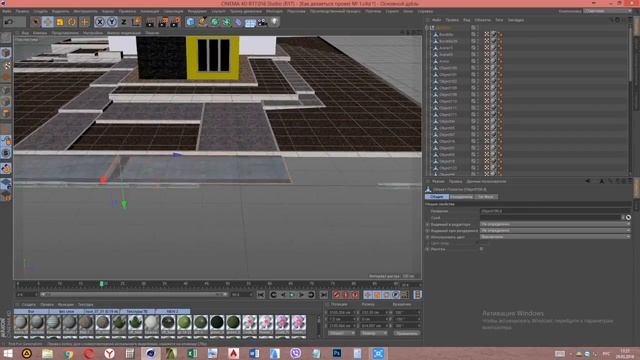Toggle automatic keyframing red button
This screenshot has width=640, height=360.
tap(345, 295)
